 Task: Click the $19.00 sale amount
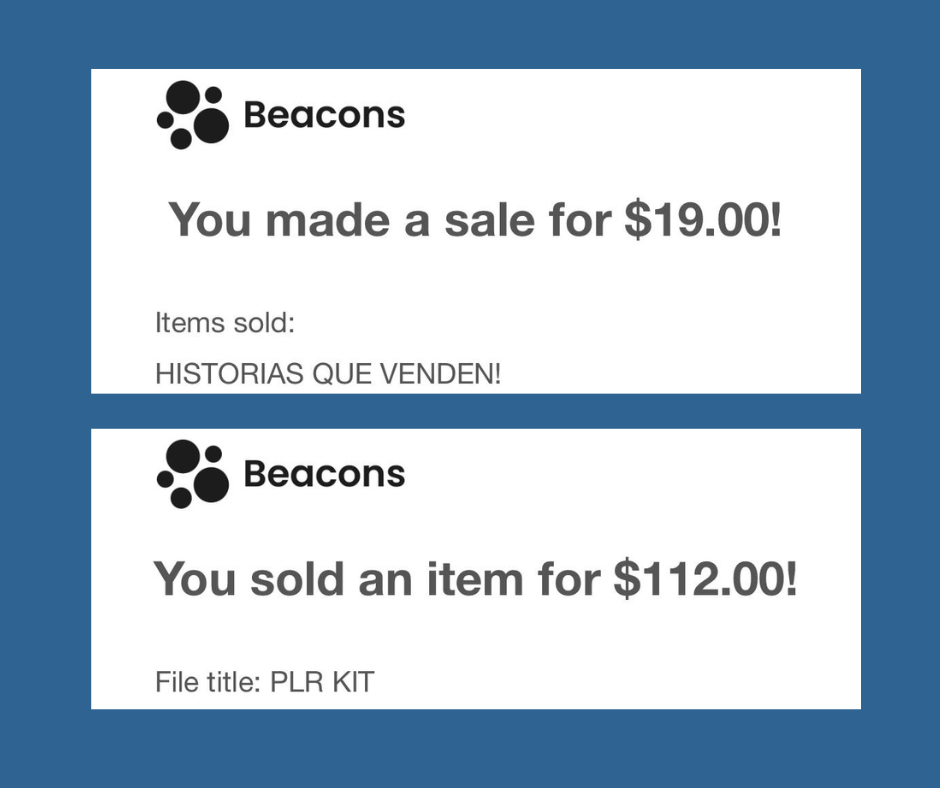[702, 220]
